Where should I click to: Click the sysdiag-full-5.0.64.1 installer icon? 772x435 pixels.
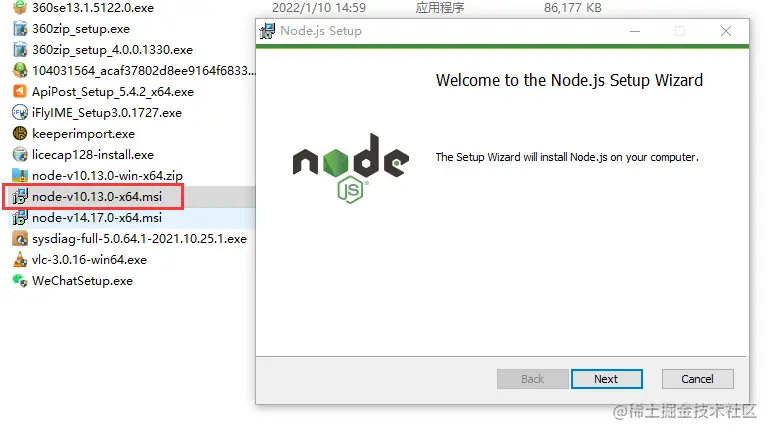pos(20,239)
